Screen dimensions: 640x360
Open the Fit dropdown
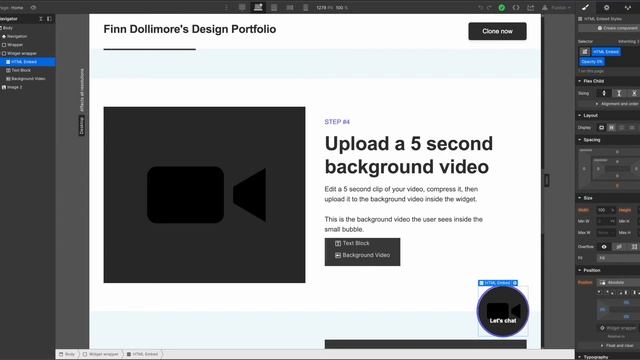[618, 258]
